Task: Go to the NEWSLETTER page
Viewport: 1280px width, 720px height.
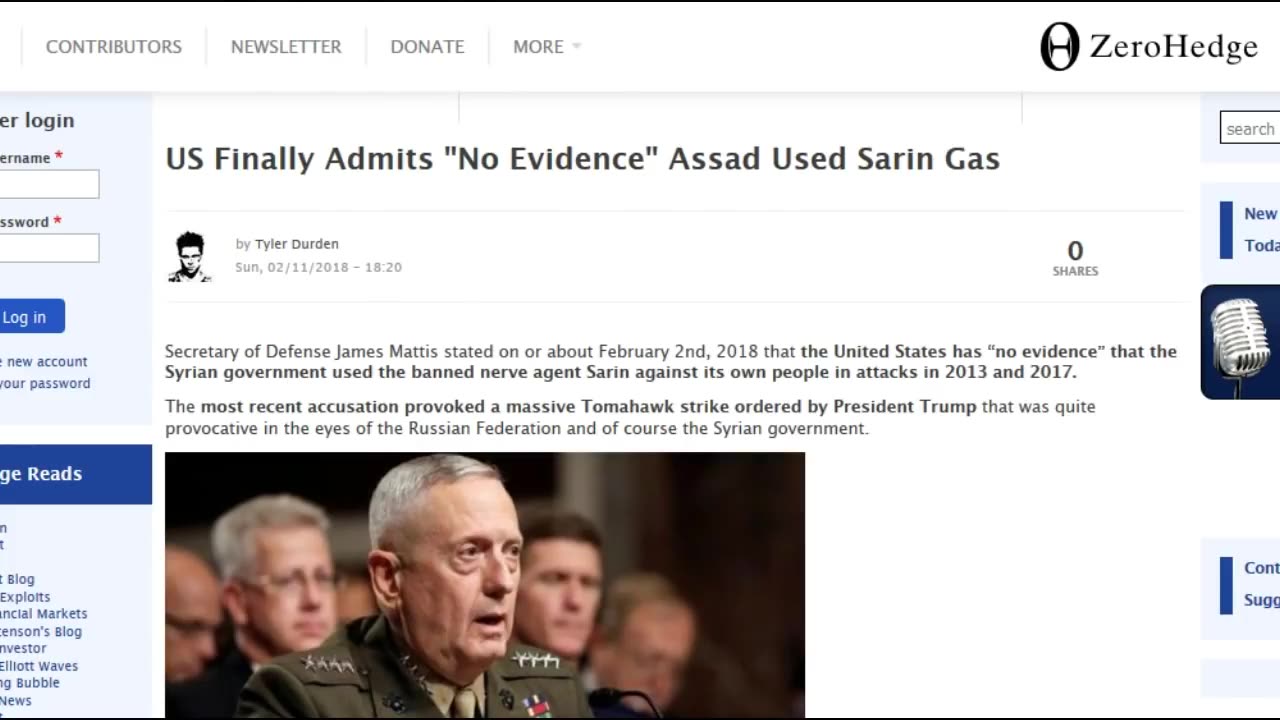Action: pyautogui.click(x=286, y=47)
